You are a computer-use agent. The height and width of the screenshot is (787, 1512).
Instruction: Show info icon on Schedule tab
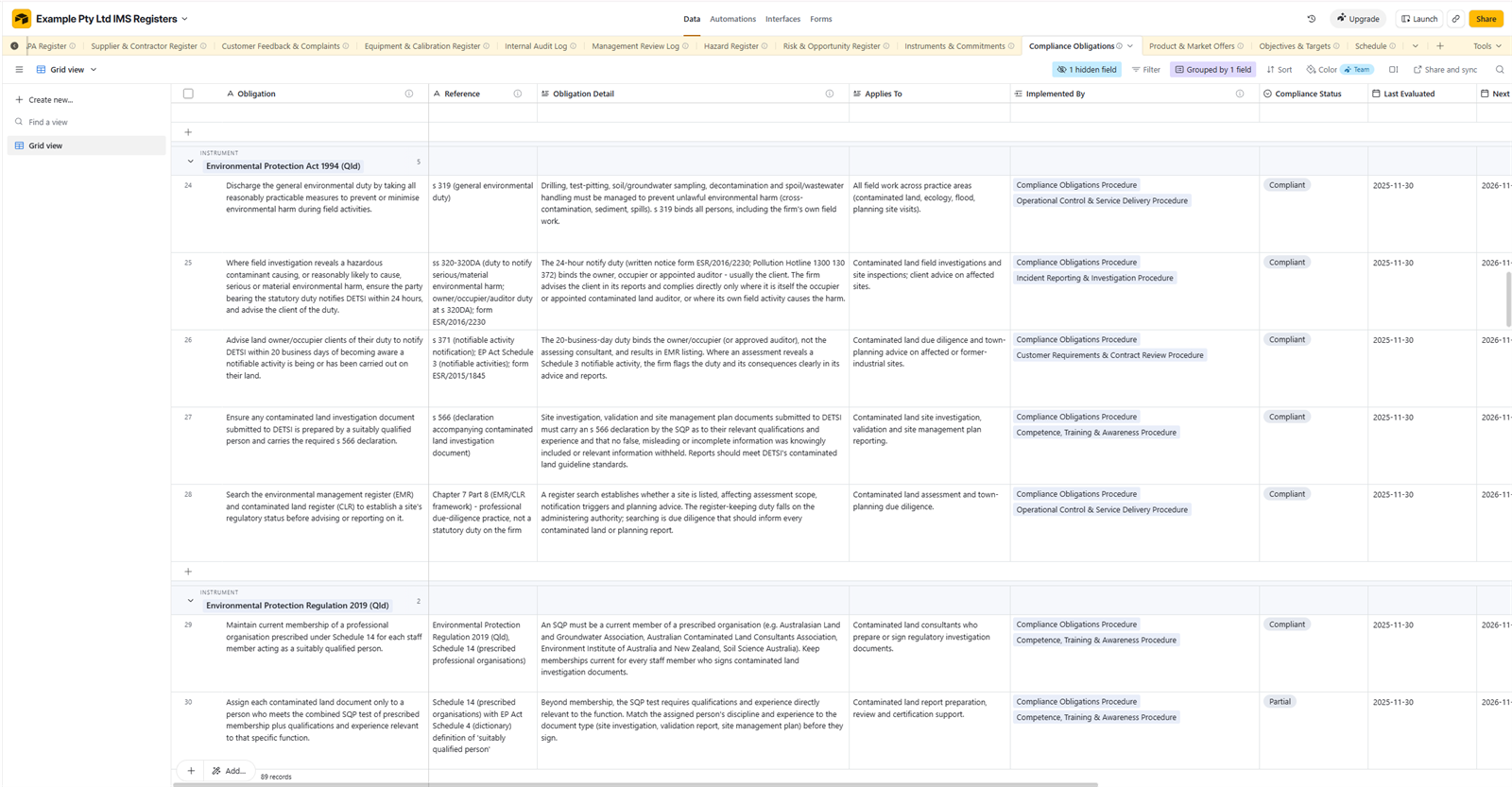(1392, 46)
